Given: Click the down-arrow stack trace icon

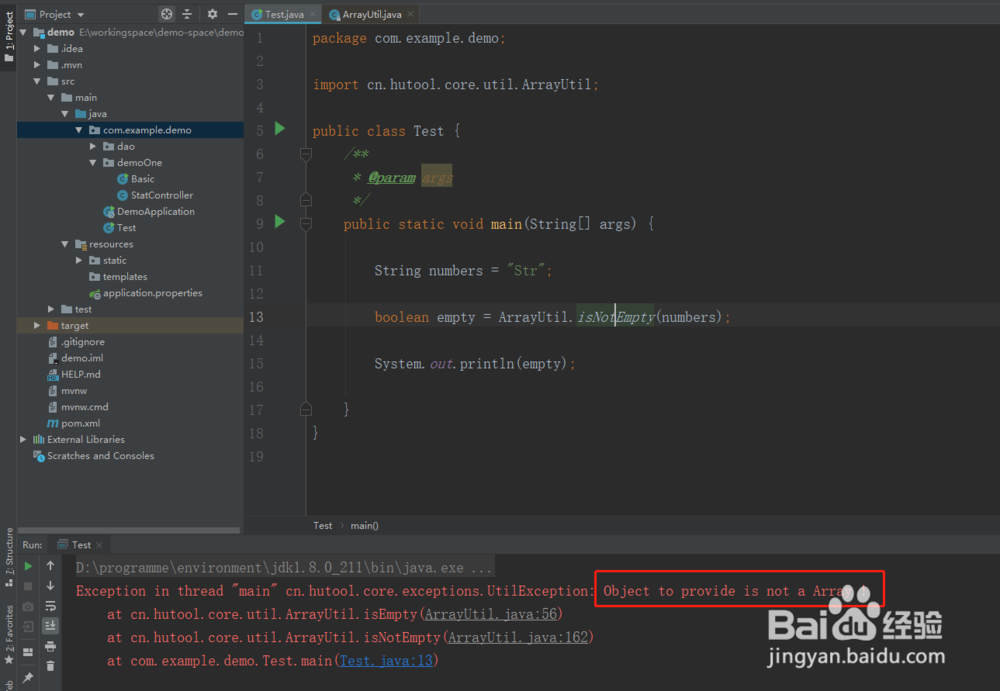Looking at the screenshot, I should (50, 586).
